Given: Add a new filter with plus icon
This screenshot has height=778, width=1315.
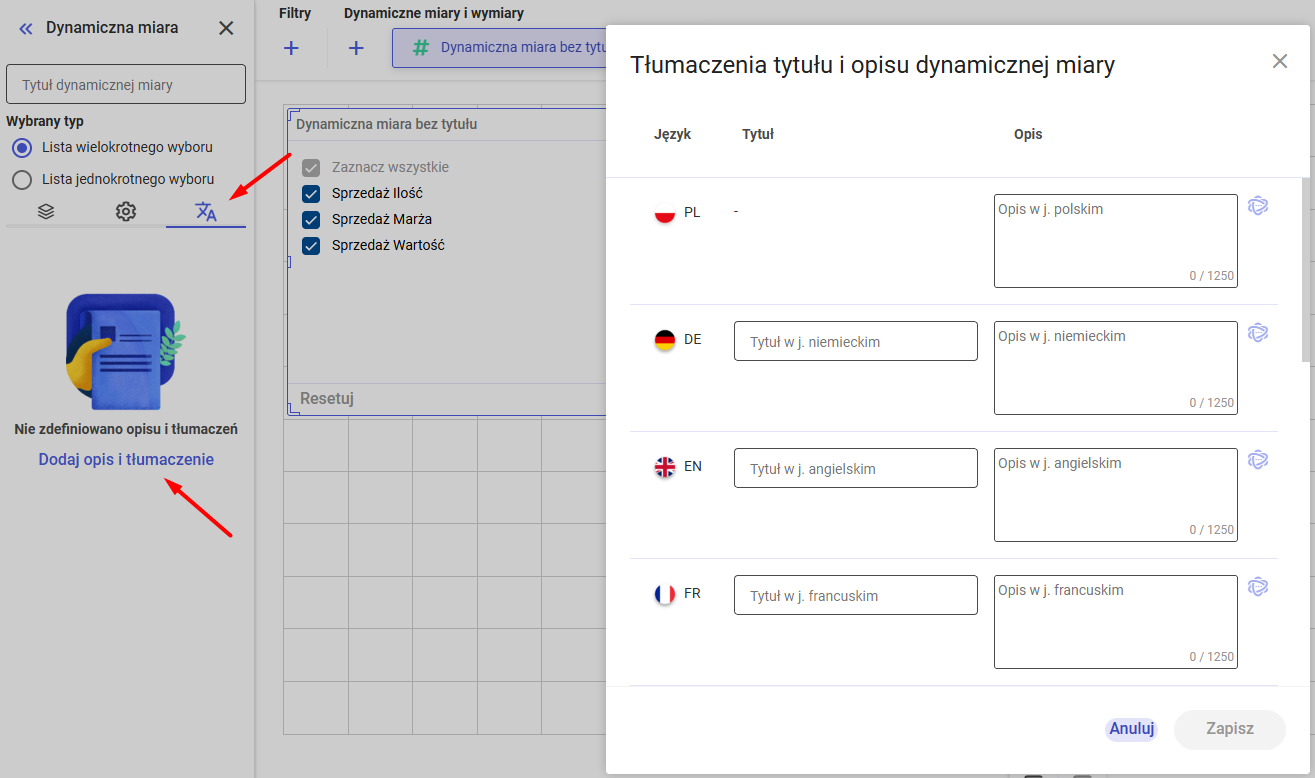Looking at the screenshot, I should pyautogui.click(x=291, y=48).
